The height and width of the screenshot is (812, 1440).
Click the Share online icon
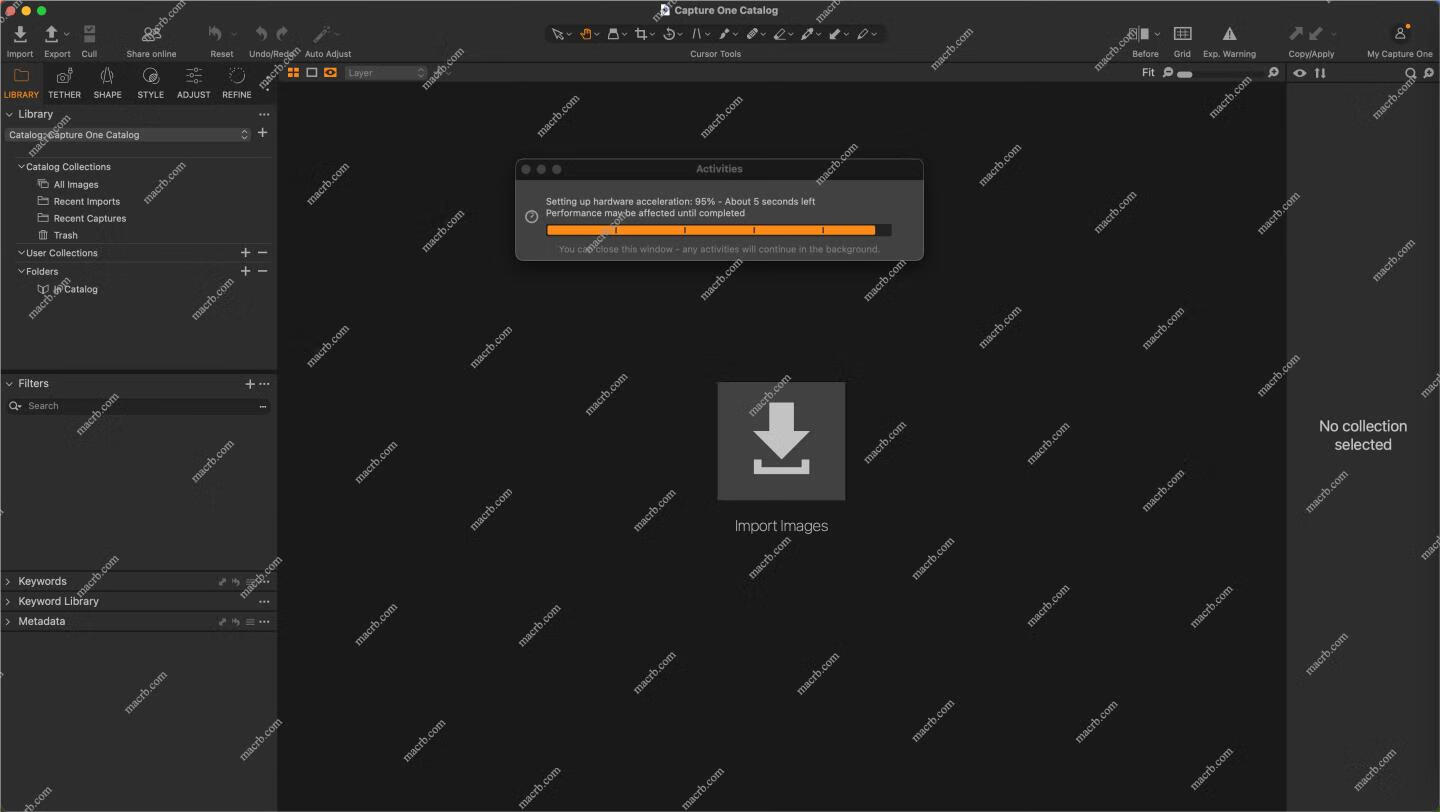152,35
